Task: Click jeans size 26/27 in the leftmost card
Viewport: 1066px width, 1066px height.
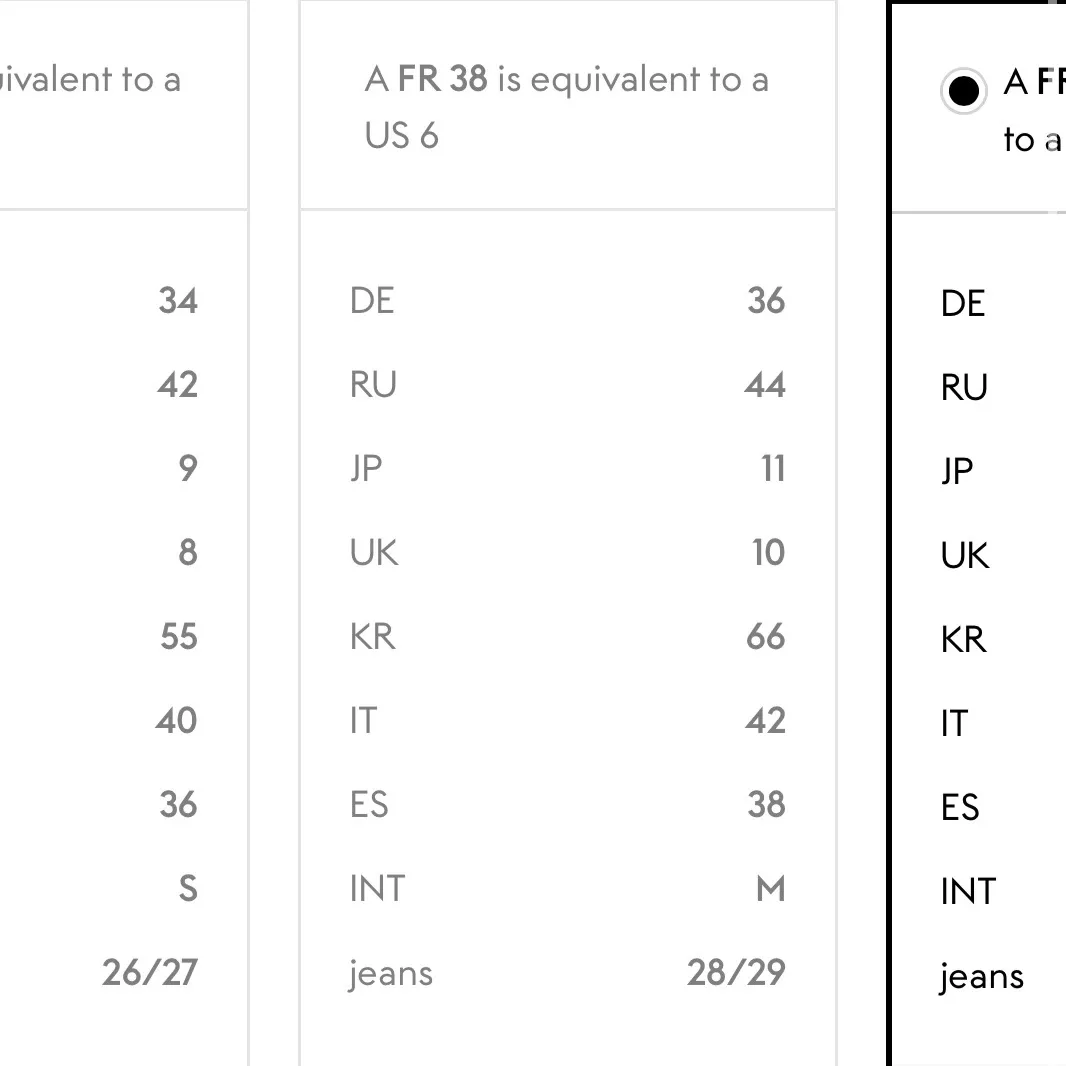Action: point(150,973)
